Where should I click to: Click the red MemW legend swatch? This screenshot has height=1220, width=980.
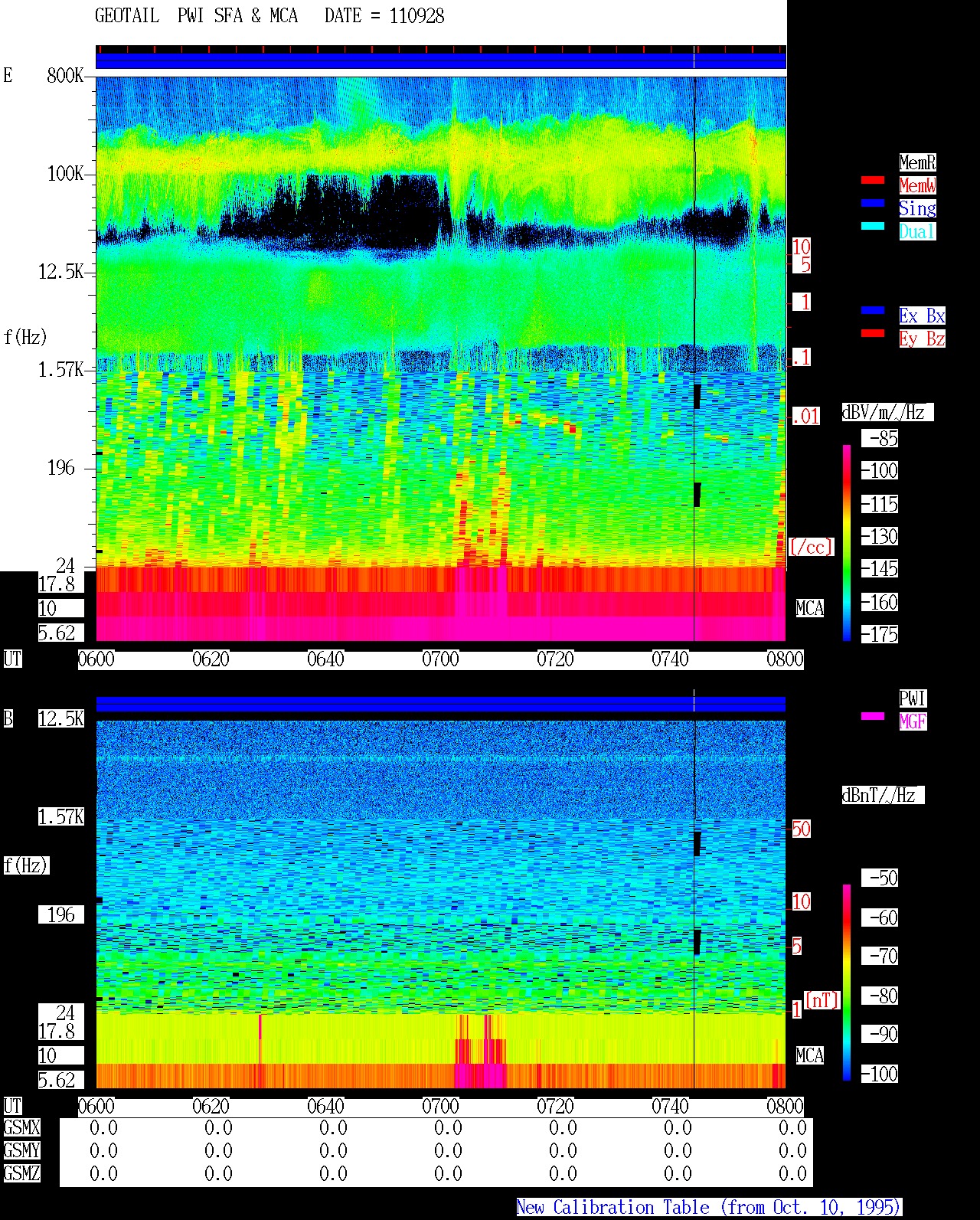[x=873, y=181]
